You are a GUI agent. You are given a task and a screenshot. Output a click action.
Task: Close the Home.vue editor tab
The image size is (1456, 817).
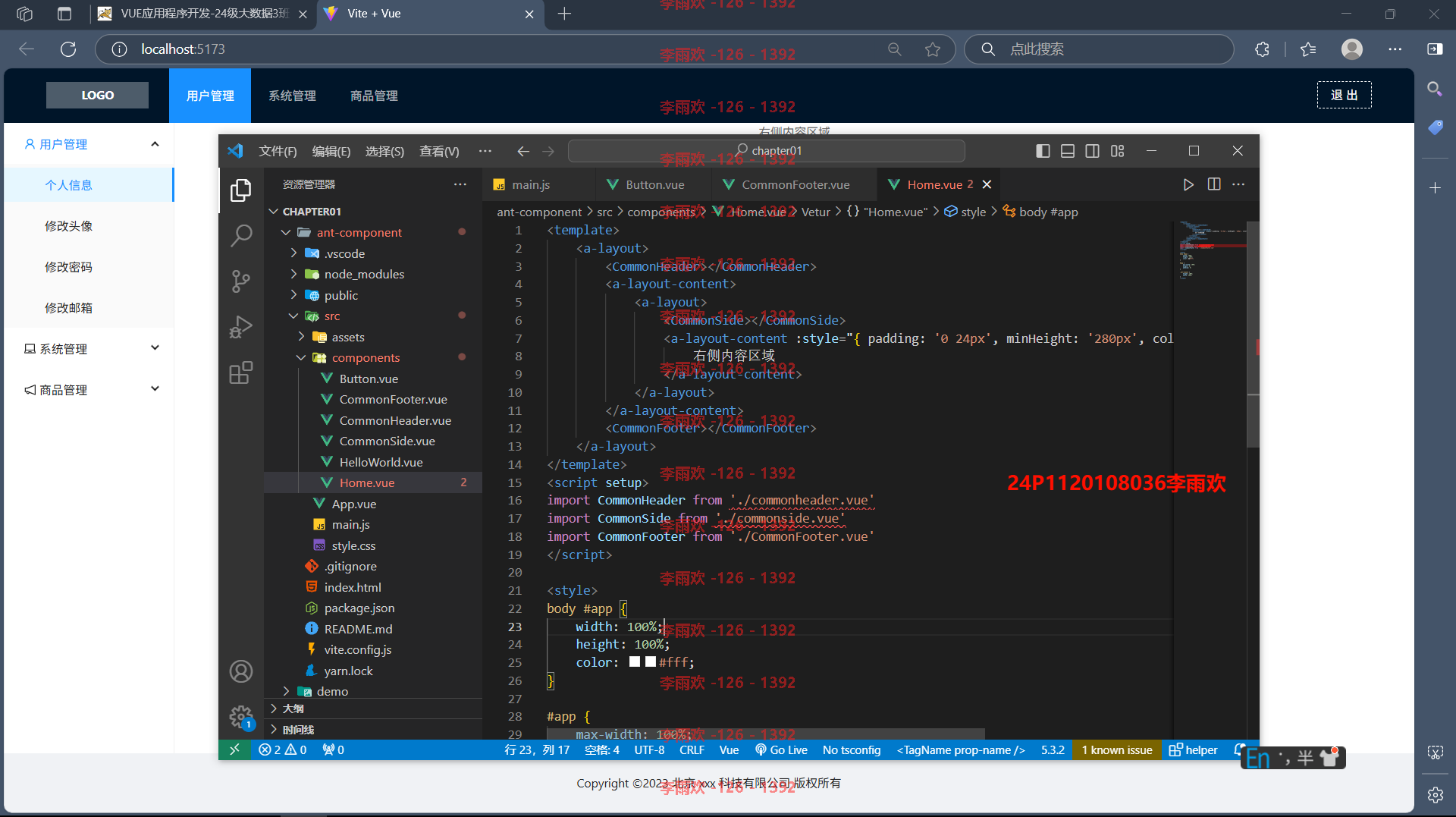[x=987, y=184]
